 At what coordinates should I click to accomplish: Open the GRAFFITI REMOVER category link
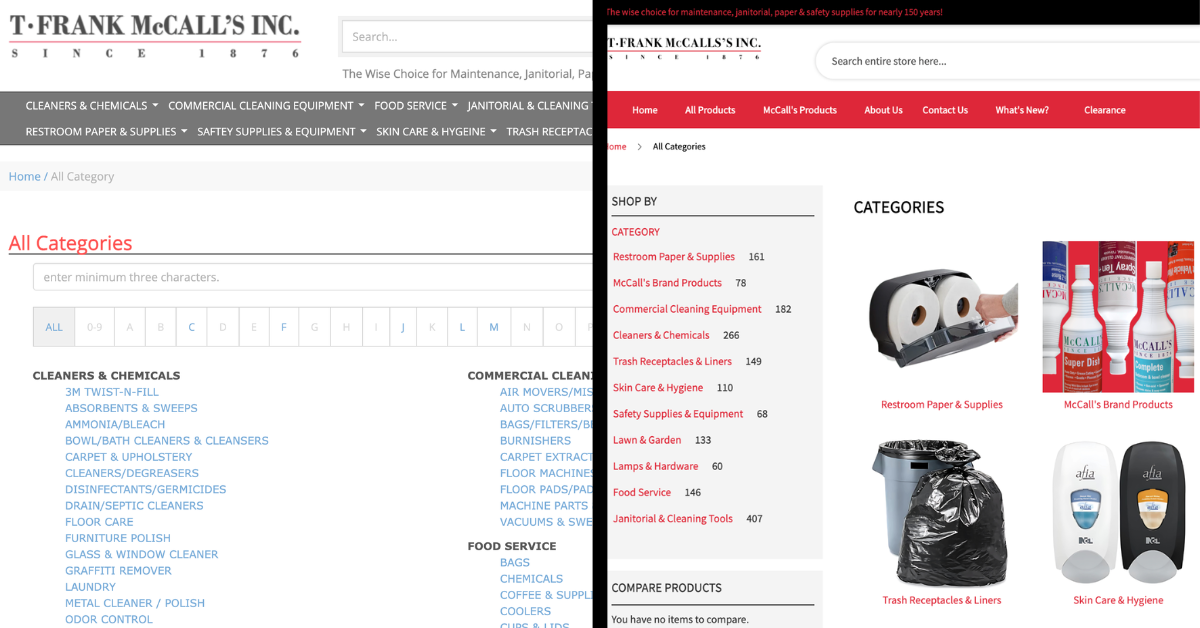point(118,570)
